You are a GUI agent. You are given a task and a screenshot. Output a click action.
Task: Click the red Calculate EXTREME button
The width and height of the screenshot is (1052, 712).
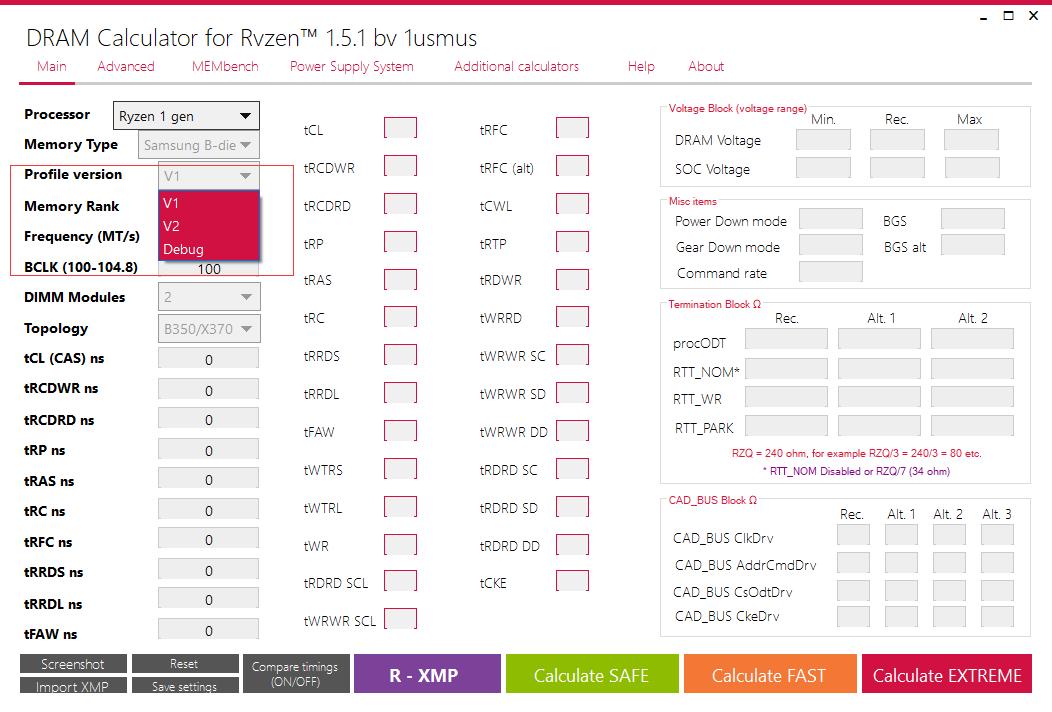pyautogui.click(x=947, y=675)
